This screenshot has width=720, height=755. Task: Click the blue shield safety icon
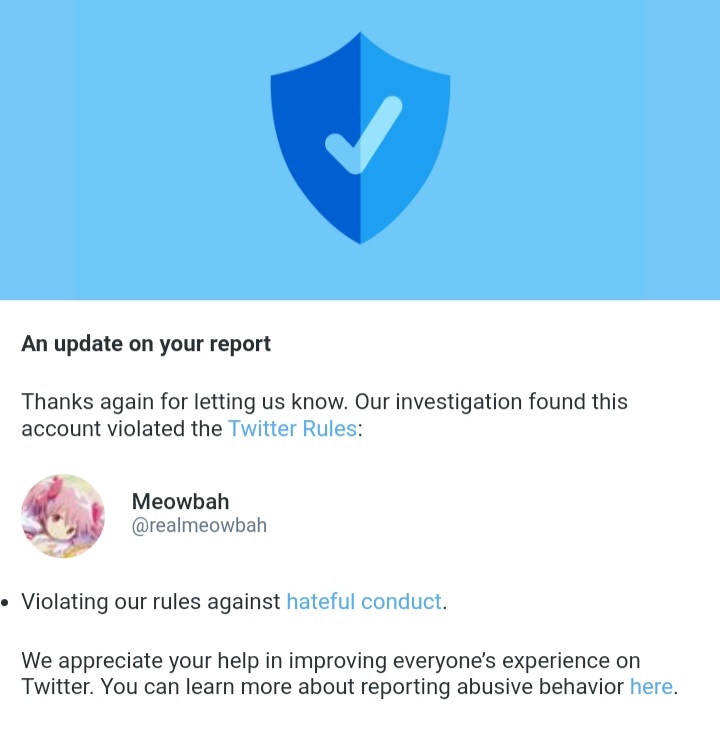[x=360, y=138]
